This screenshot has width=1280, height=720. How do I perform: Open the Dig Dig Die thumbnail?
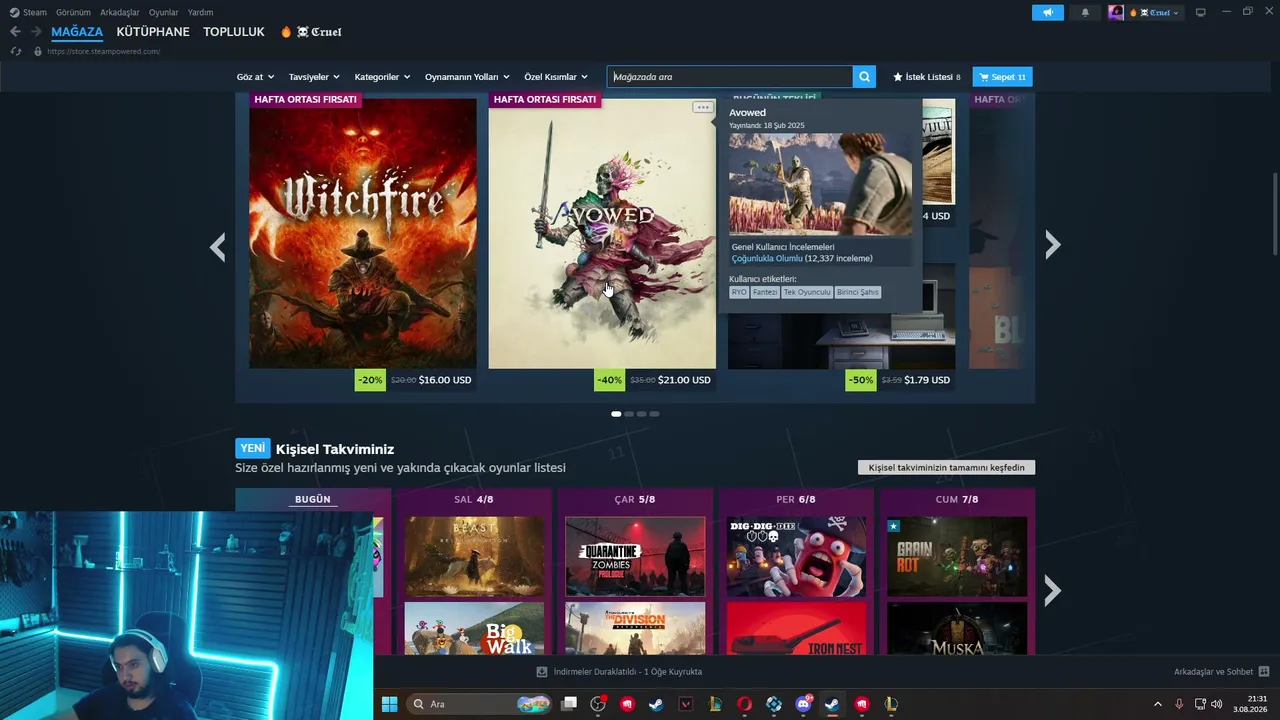pyautogui.click(x=797, y=556)
